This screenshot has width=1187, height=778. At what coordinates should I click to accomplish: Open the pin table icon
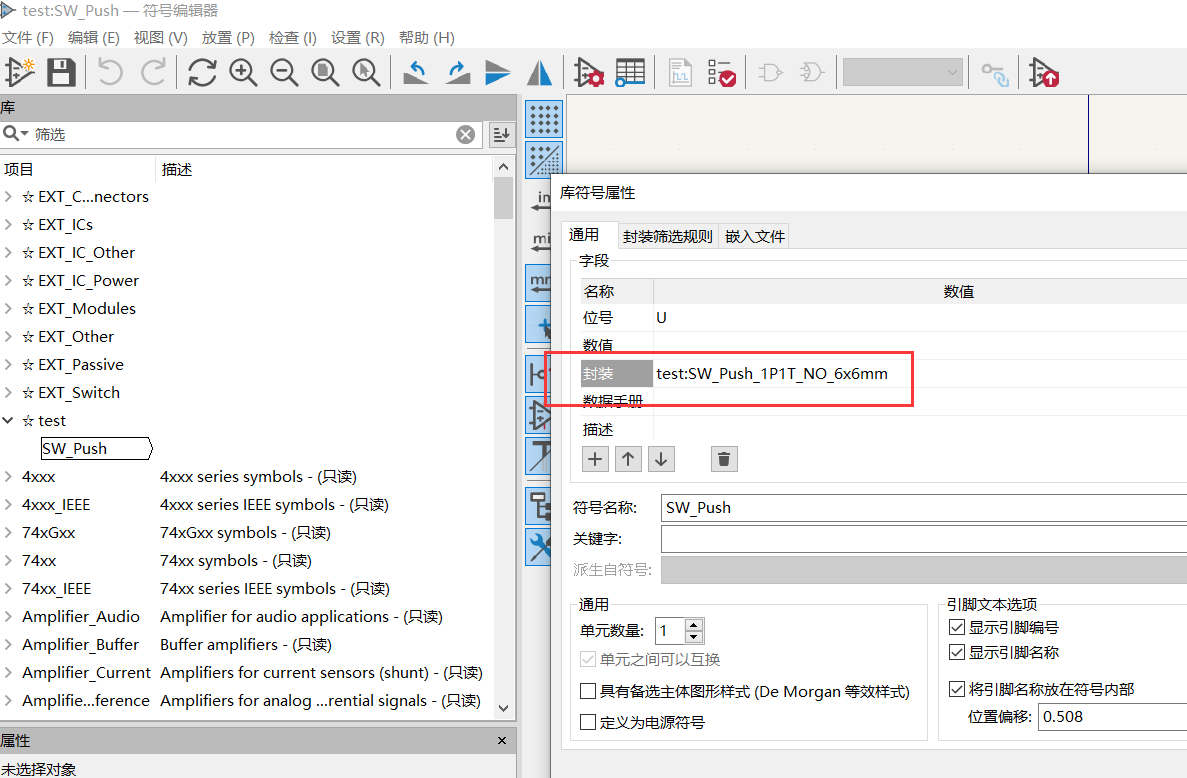tap(630, 72)
